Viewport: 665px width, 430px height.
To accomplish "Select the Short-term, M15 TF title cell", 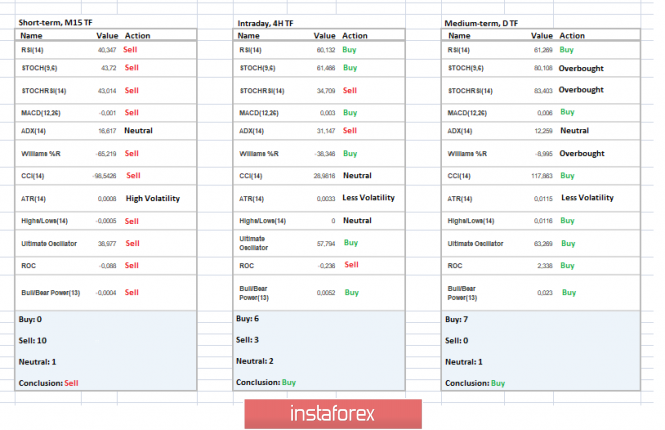I will point(59,21).
